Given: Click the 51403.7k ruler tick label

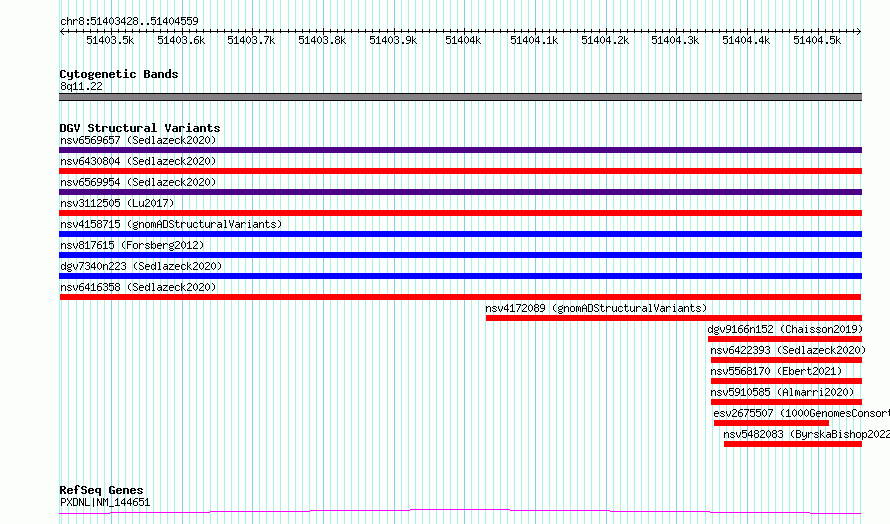Looking at the screenshot, I should (251, 40).
